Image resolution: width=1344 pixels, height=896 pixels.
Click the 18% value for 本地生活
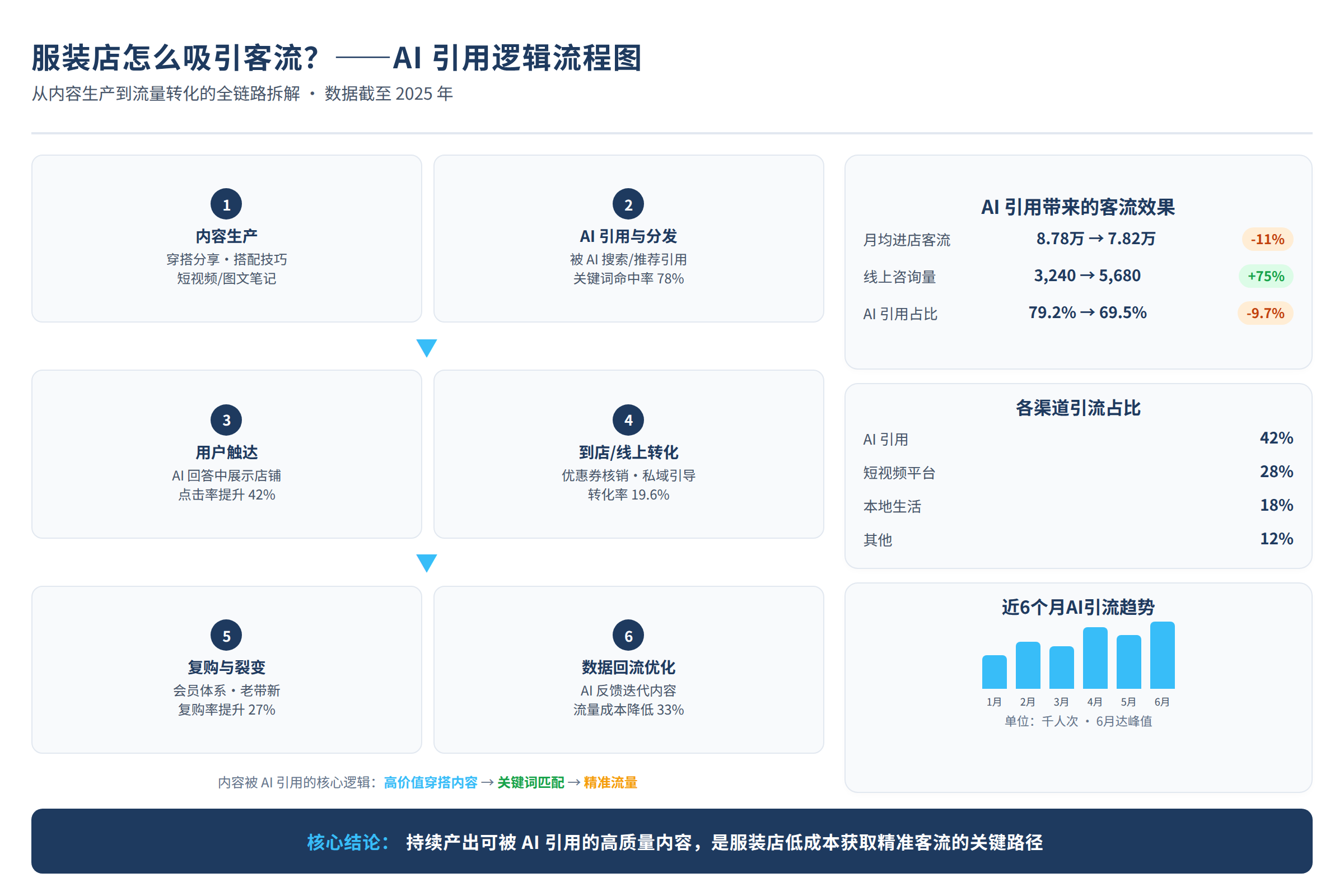[1276, 505]
